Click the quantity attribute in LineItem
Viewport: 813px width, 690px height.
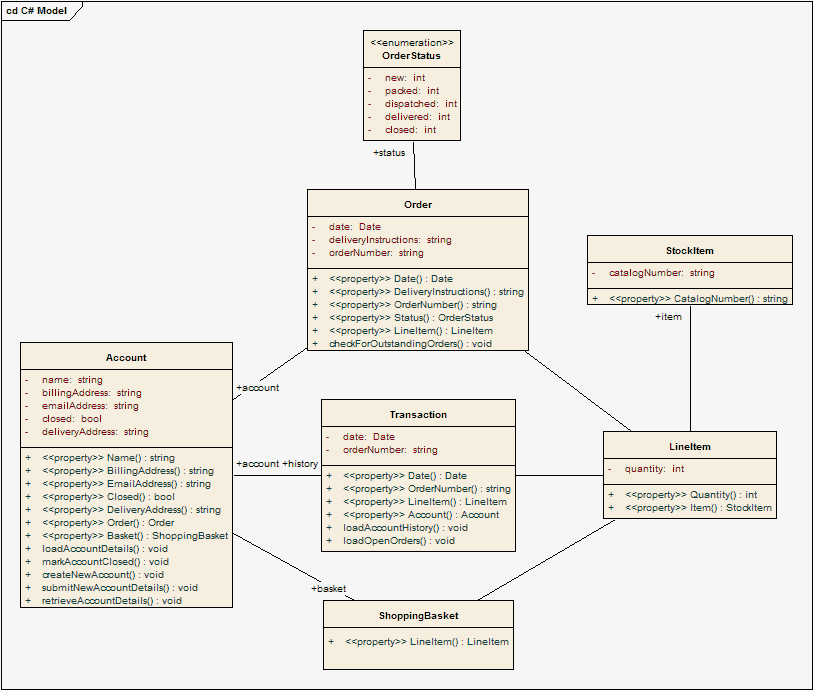[654, 469]
